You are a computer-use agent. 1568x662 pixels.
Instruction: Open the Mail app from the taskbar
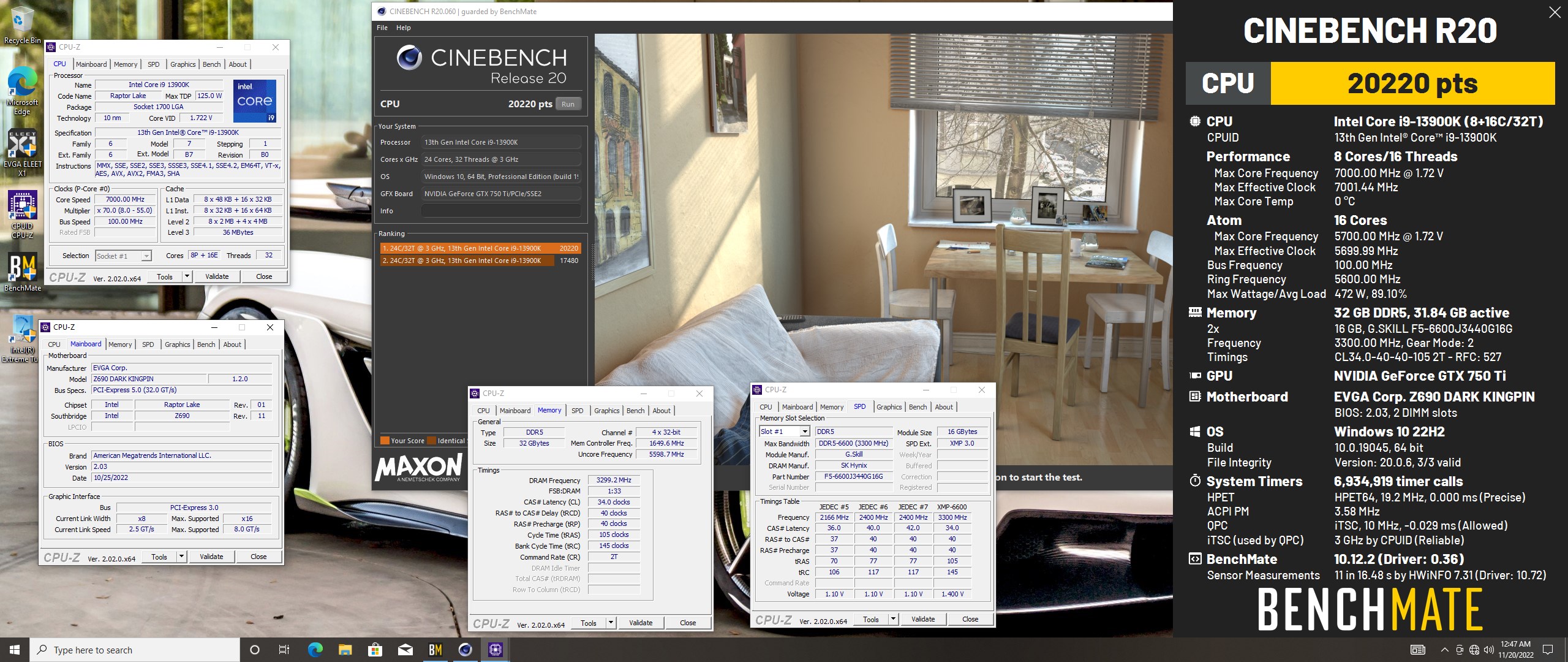point(405,650)
